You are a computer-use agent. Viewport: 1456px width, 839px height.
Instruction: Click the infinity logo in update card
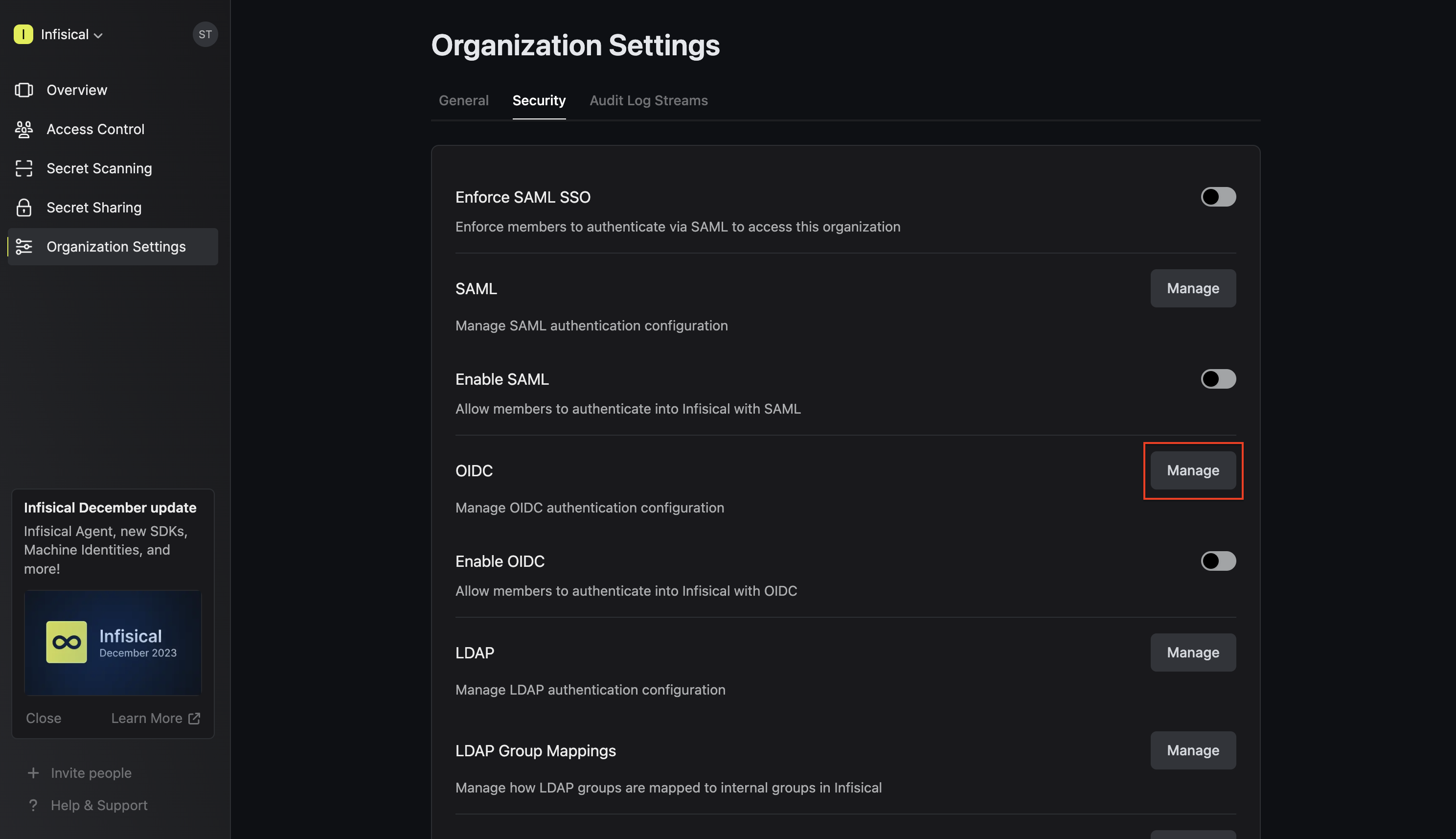(66, 642)
